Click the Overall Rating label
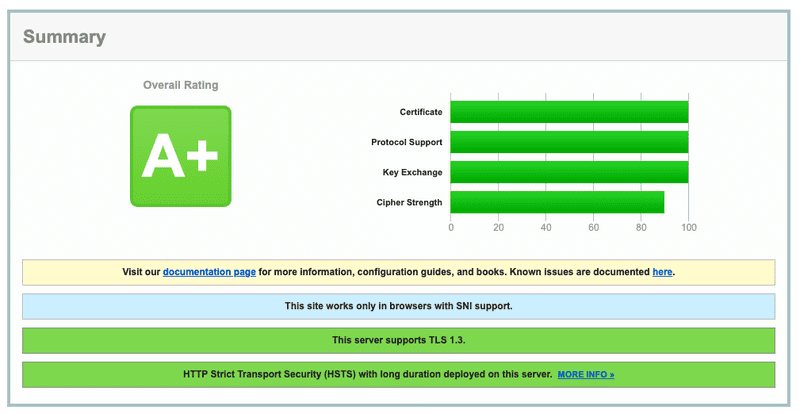The image size is (800, 414). (180, 86)
